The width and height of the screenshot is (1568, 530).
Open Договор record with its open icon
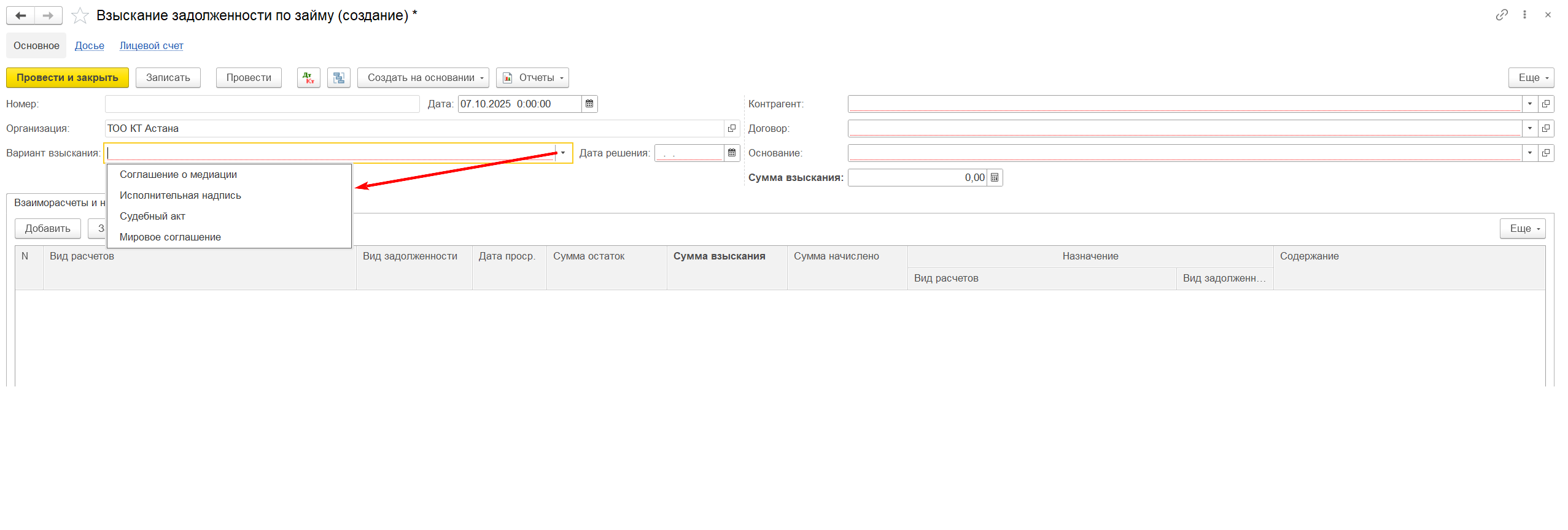(x=1546, y=128)
